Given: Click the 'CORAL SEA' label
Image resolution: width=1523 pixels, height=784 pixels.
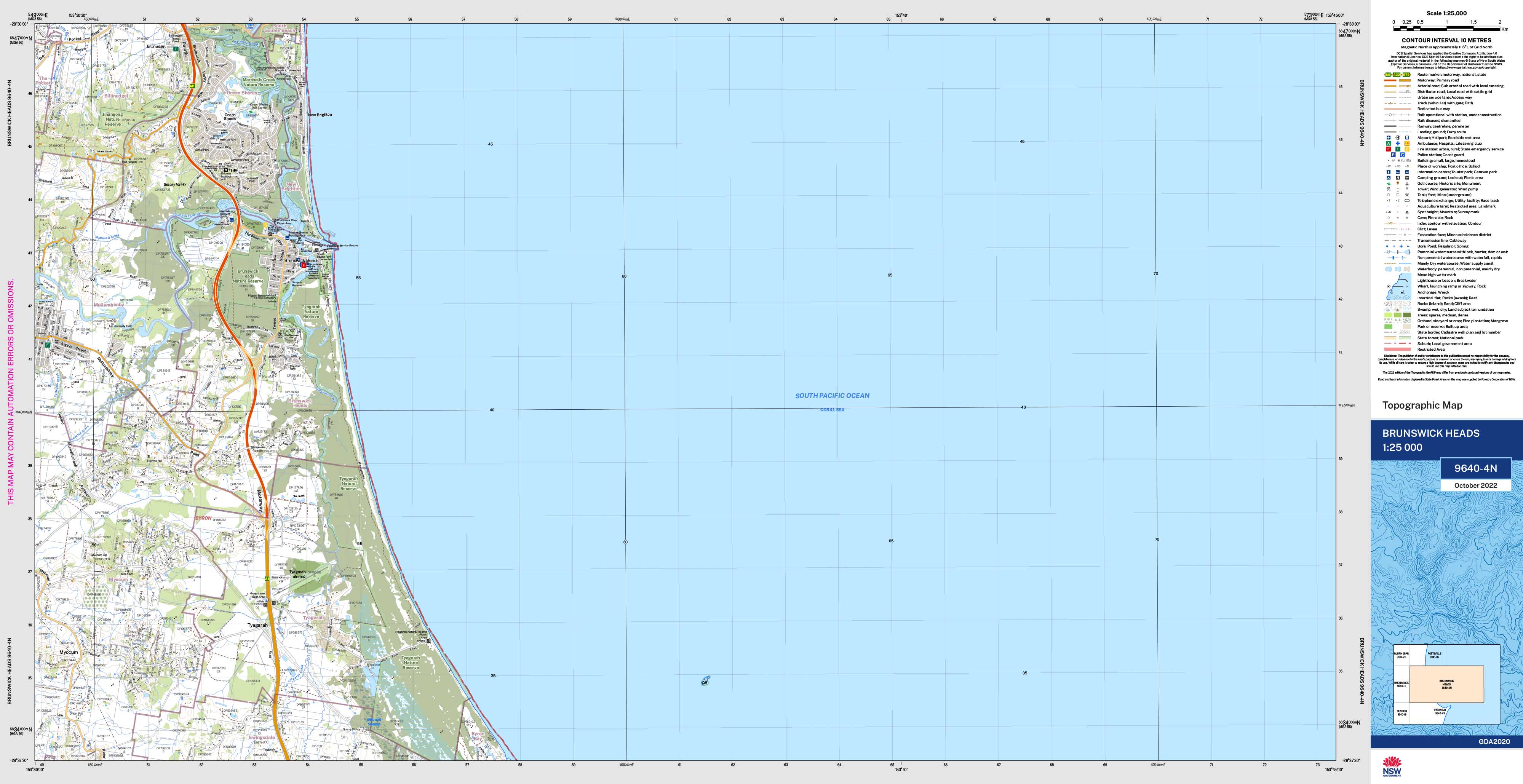Looking at the screenshot, I should (832, 410).
